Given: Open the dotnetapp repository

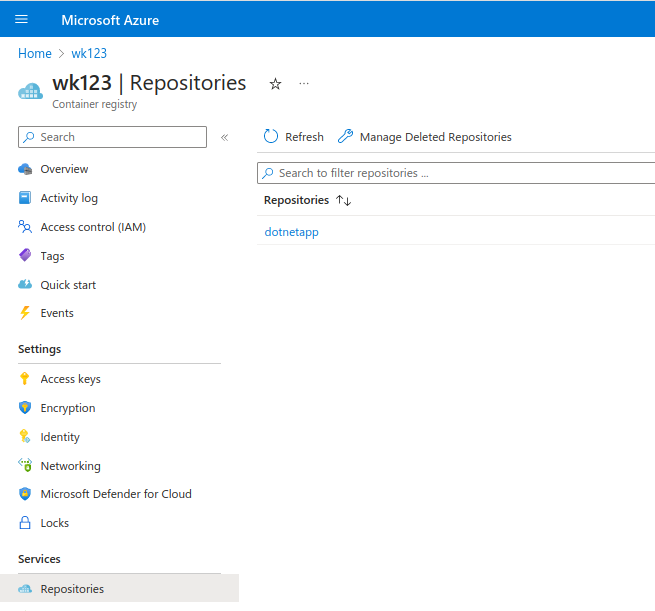Looking at the screenshot, I should coord(292,232).
